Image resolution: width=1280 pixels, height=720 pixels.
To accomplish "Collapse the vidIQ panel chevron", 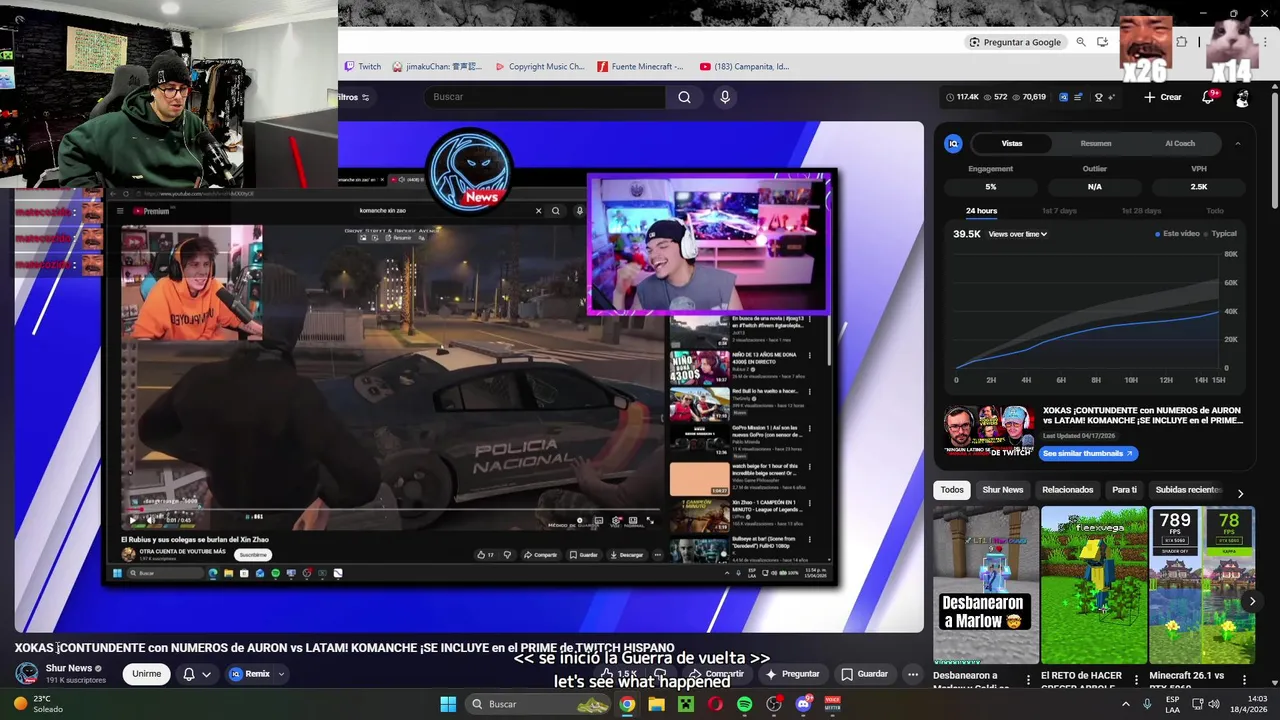I will (x=1237, y=144).
